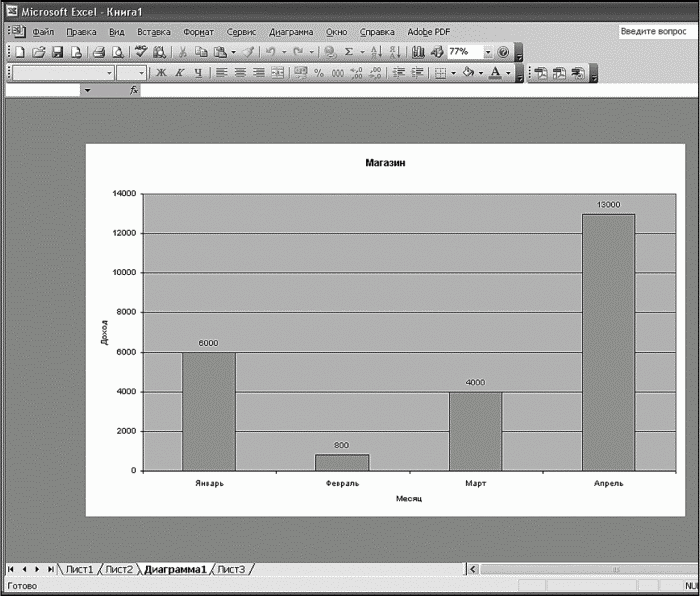
Task: Switch to the Лист1 sheet tab
Action: [x=79, y=569]
